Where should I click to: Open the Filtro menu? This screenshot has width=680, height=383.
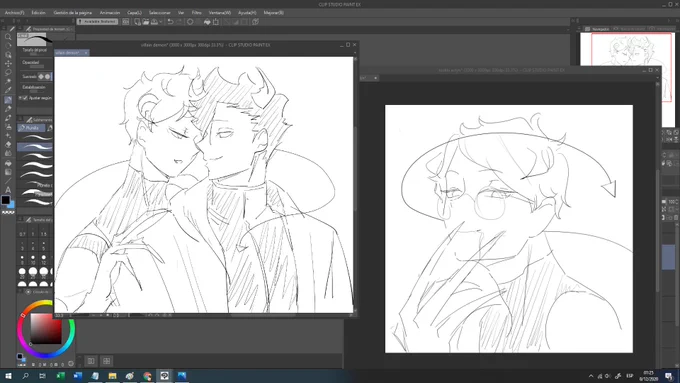(x=196, y=13)
